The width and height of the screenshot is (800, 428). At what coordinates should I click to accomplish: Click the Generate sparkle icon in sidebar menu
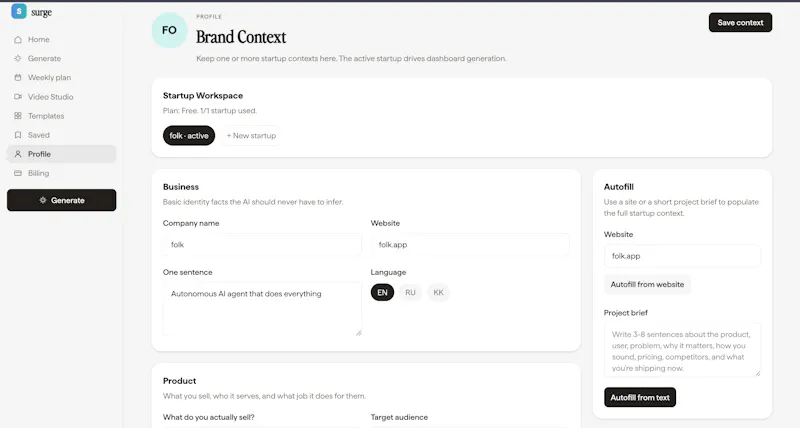18,58
